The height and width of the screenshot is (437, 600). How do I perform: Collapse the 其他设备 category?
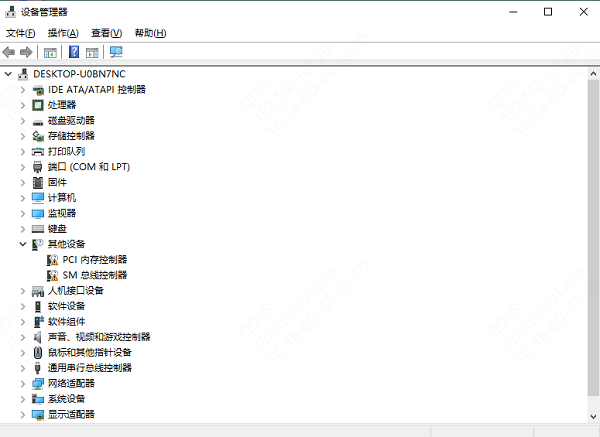click(23, 244)
